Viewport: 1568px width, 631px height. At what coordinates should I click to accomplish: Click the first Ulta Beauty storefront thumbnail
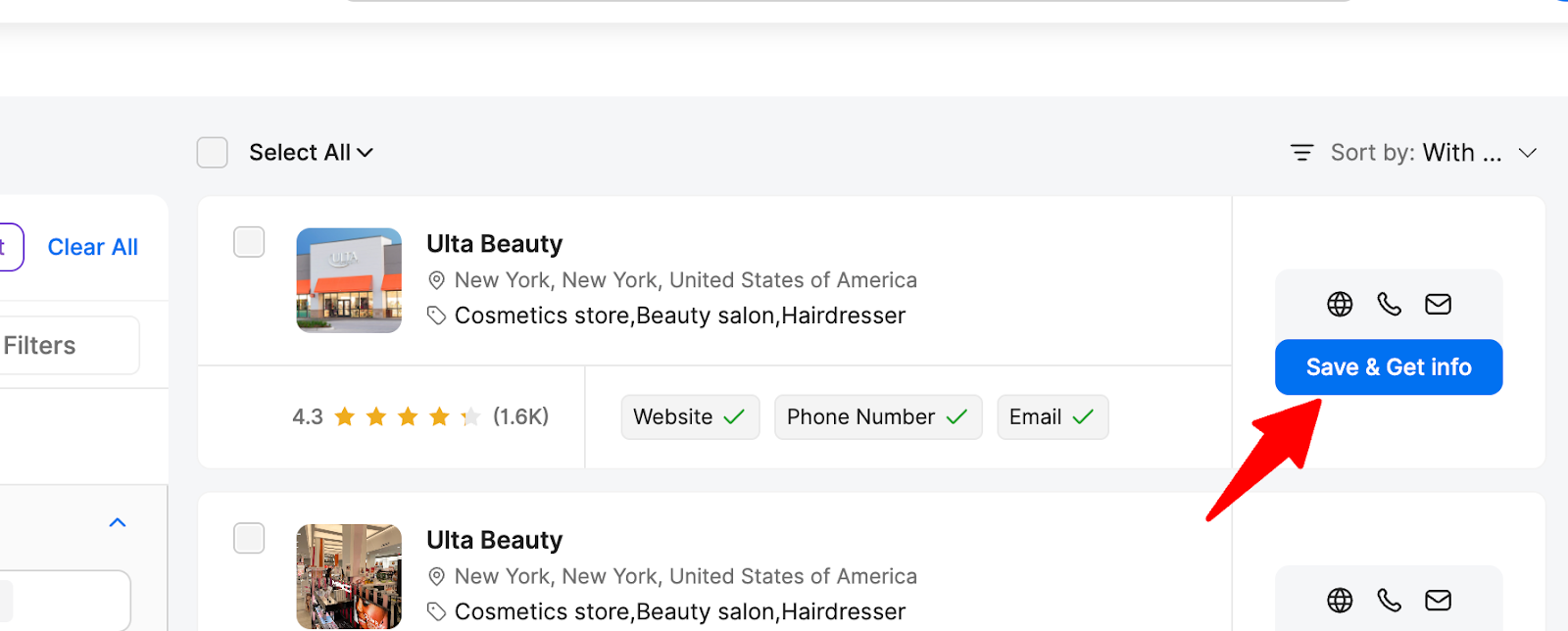click(x=349, y=280)
